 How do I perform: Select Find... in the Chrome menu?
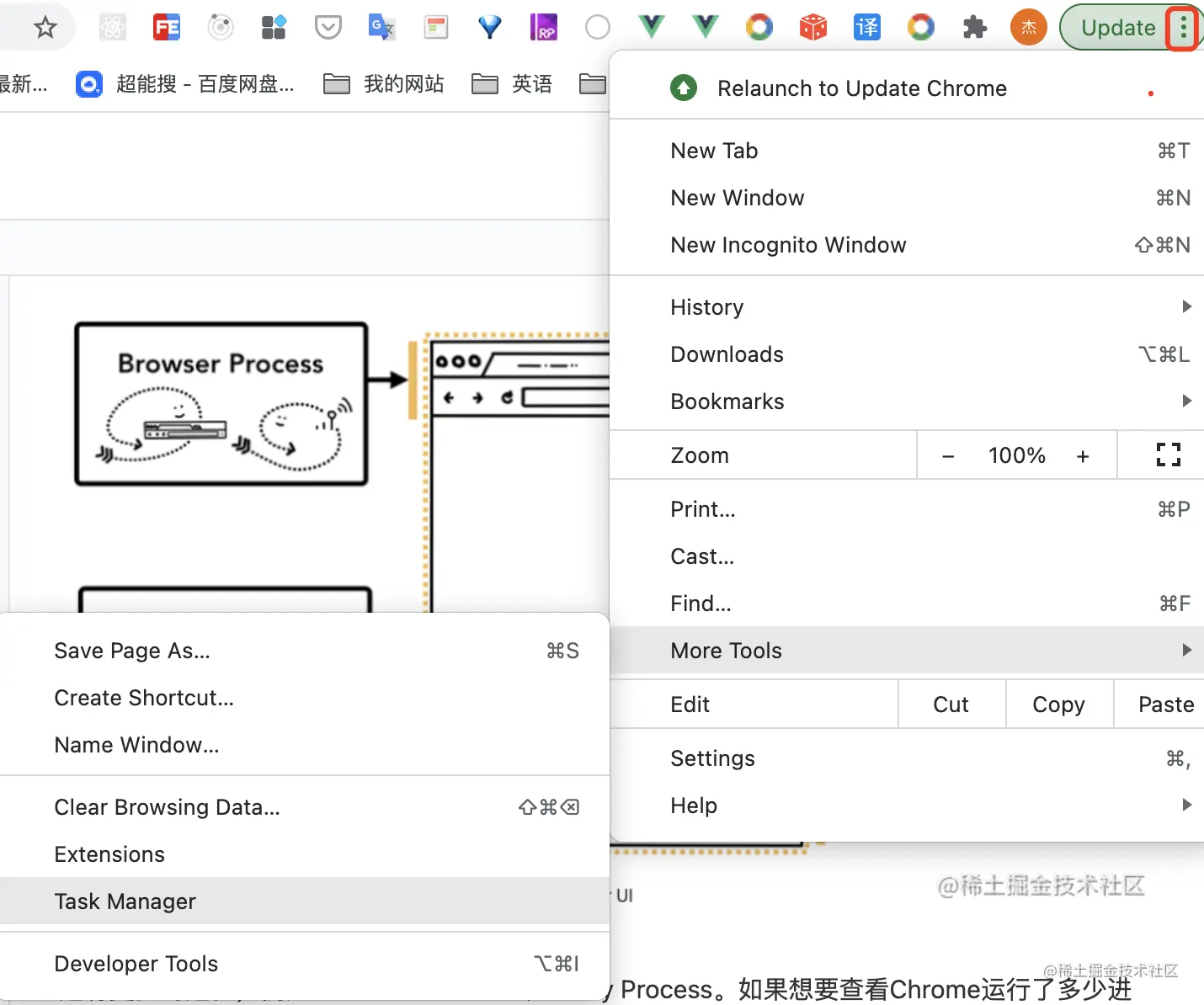(907, 604)
